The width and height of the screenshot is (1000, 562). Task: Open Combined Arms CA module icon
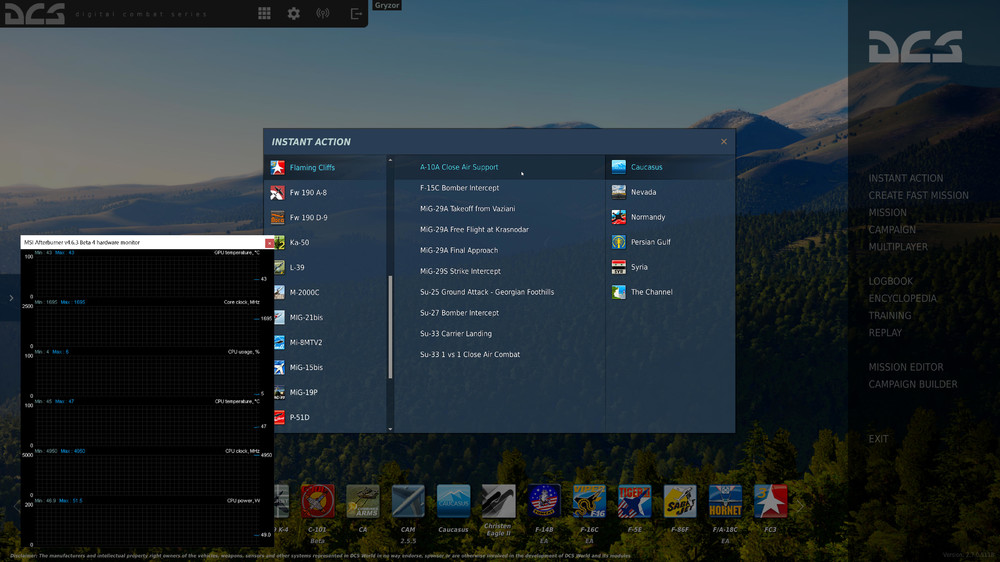363,501
